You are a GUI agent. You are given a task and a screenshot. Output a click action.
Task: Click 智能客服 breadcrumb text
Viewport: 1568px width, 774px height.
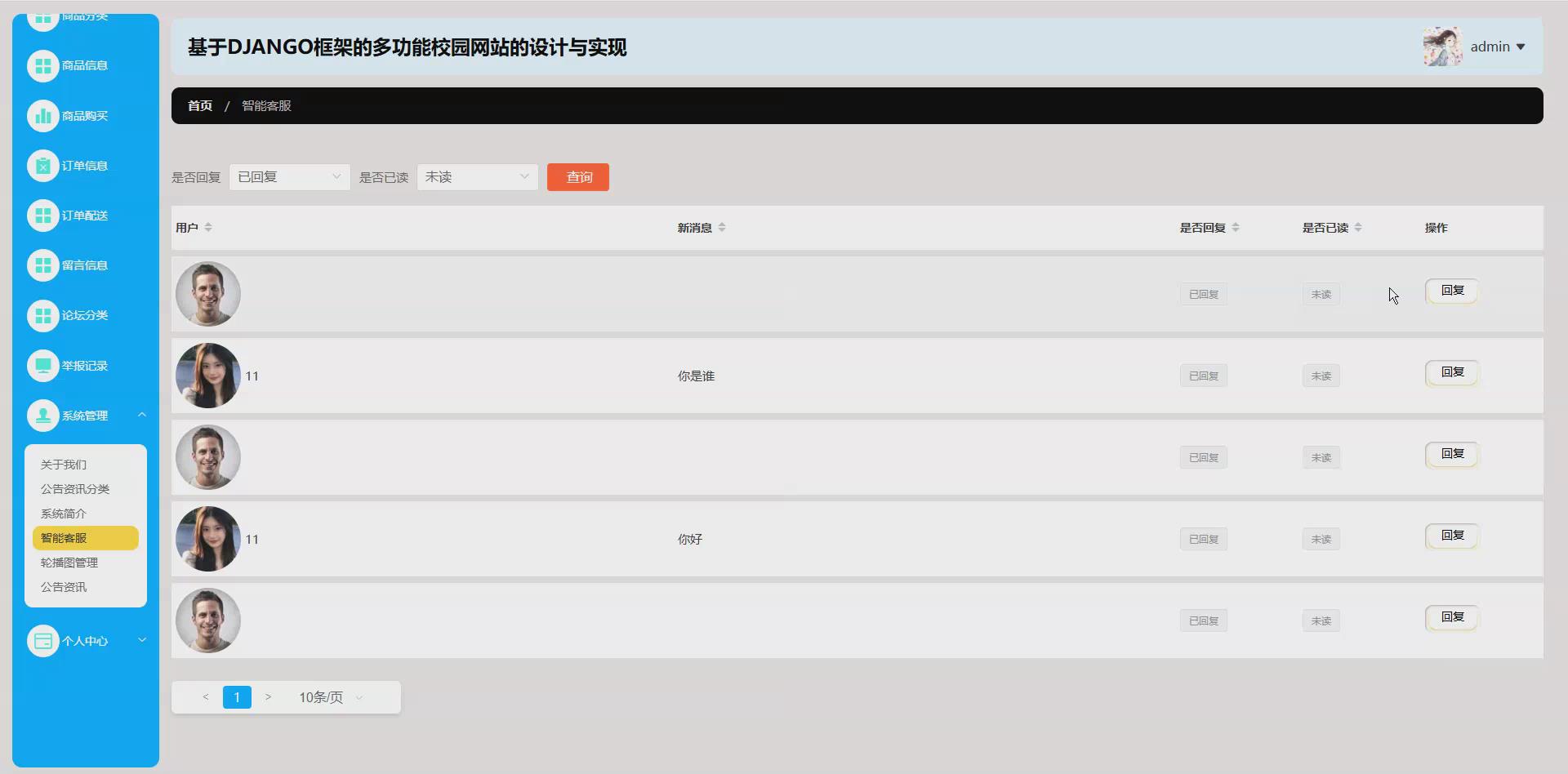click(266, 106)
